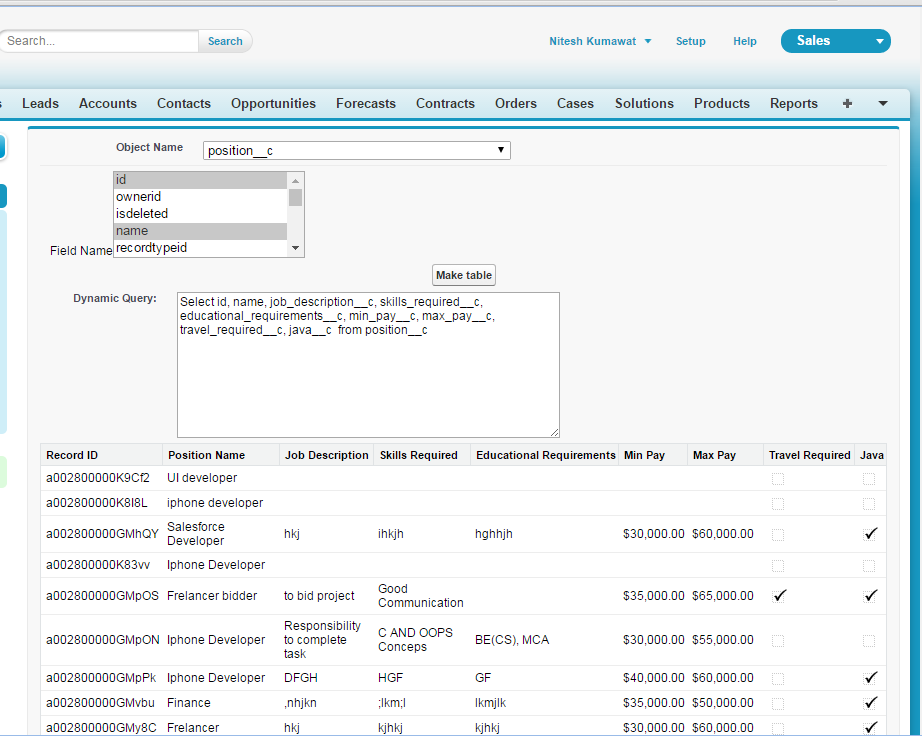Uncheck Travel Required for Frelancer bidder row
Screen dimensions: 922x736
pyautogui.click(x=777, y=595)
